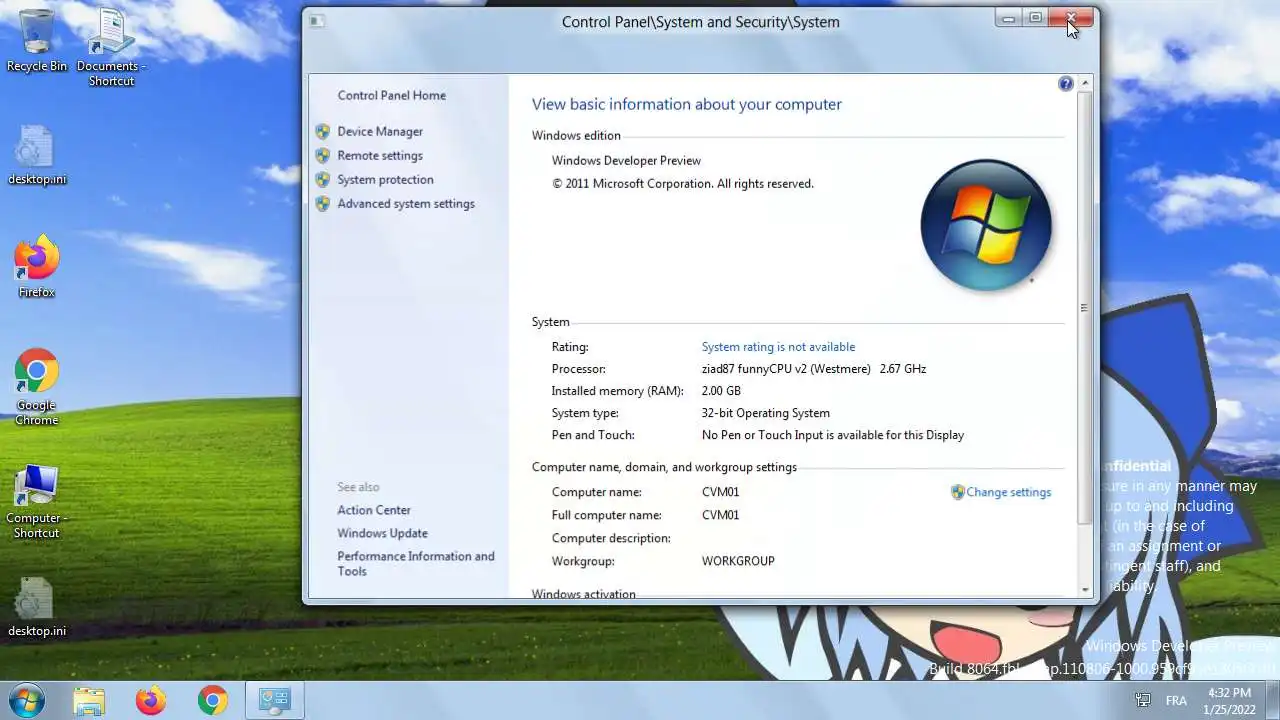Click the '2.00 GB' installed memory value
The width and height of the screenshot is (1280, 720).
pyautogui.click(x=721, y=391)
